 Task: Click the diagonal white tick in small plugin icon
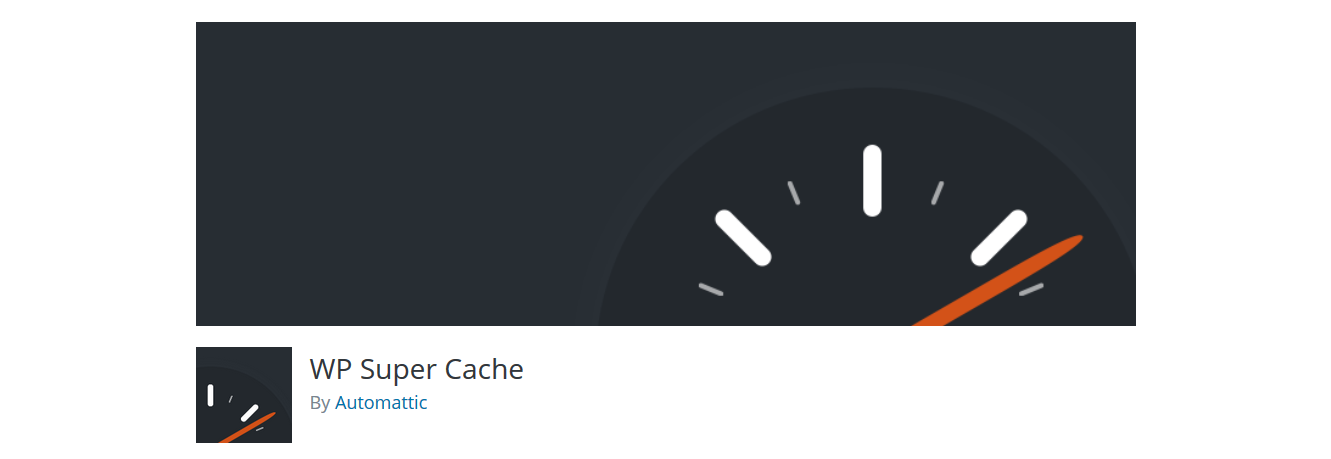tap(250, 412)
